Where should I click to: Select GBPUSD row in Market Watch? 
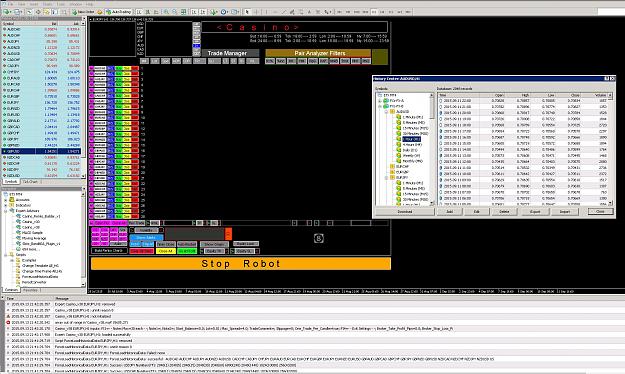pyautogui.click(x=41, y=152)
